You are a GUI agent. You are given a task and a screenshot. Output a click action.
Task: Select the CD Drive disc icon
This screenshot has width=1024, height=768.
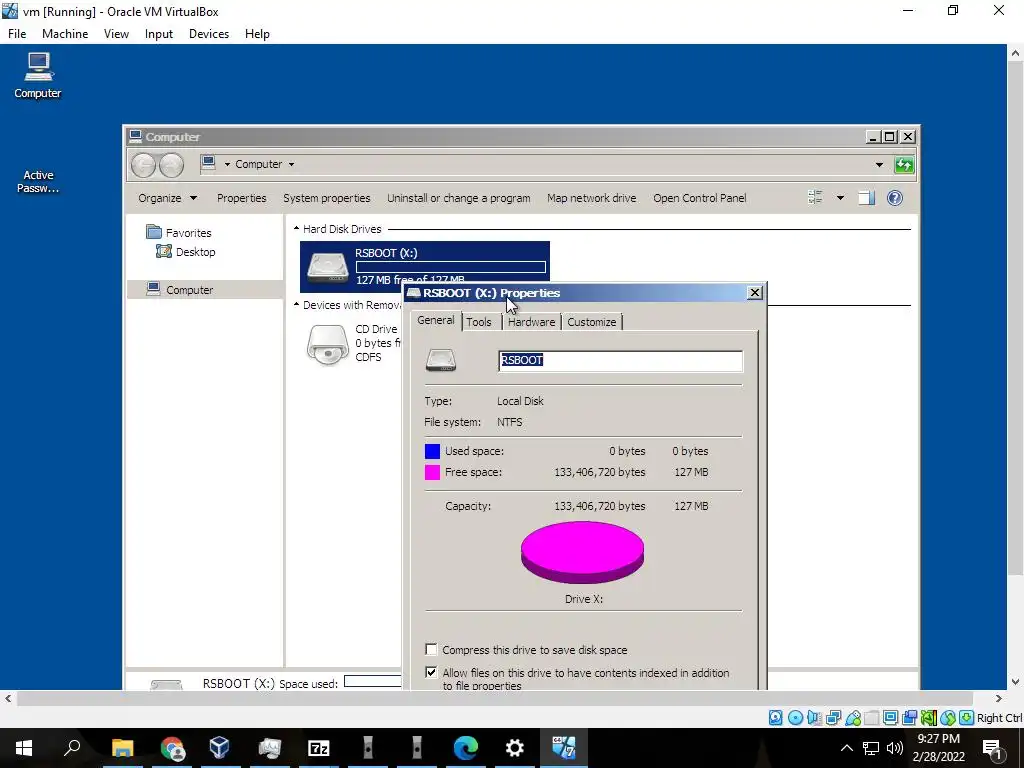click(x=327, y=345)
